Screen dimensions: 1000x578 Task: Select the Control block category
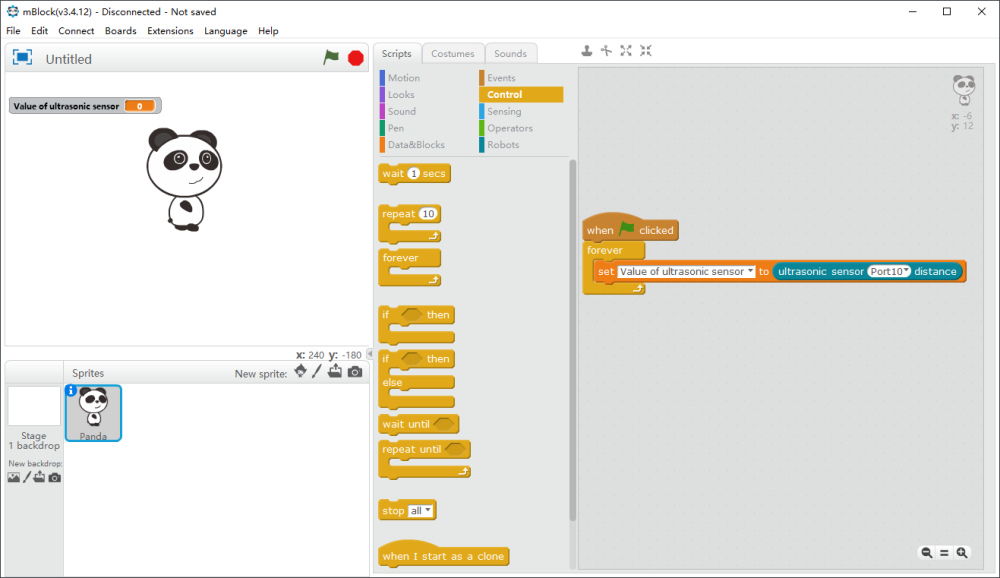(x=521, y=94)
